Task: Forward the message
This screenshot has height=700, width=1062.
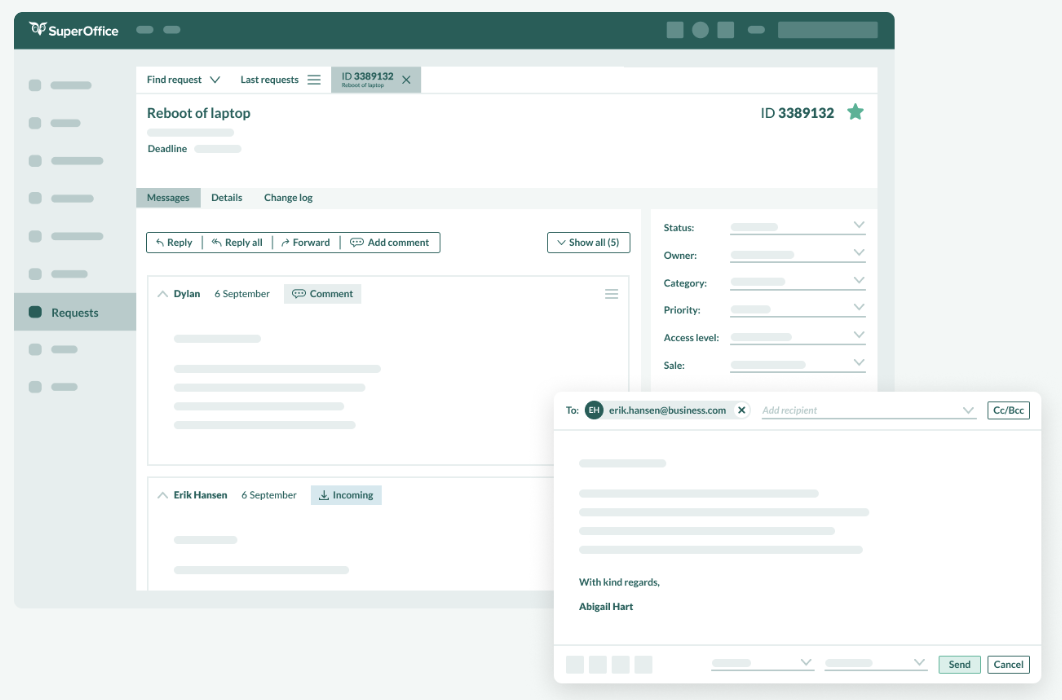Action: [x=305, y=242]
